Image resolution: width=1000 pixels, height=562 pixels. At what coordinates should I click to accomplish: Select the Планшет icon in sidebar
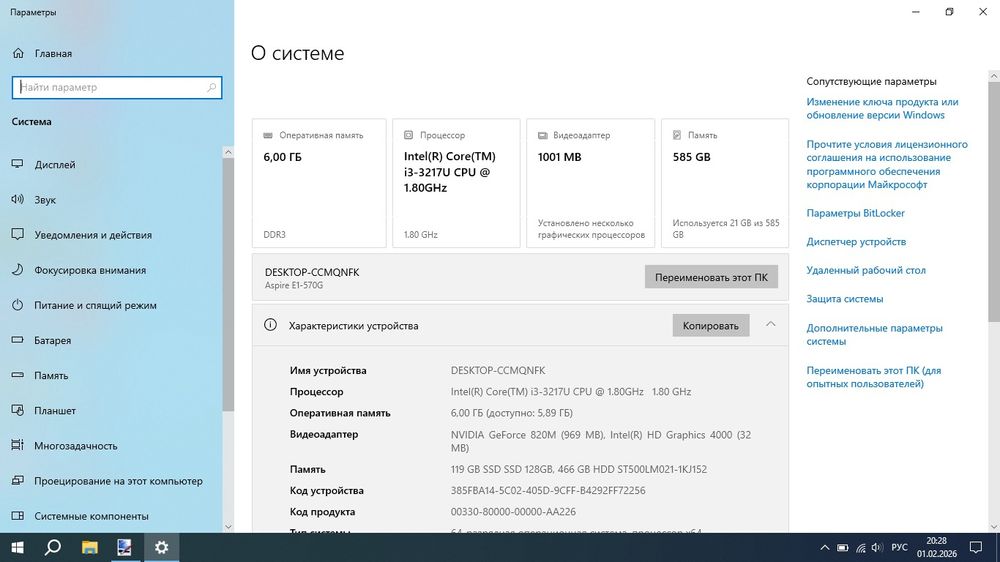(17, 410)
